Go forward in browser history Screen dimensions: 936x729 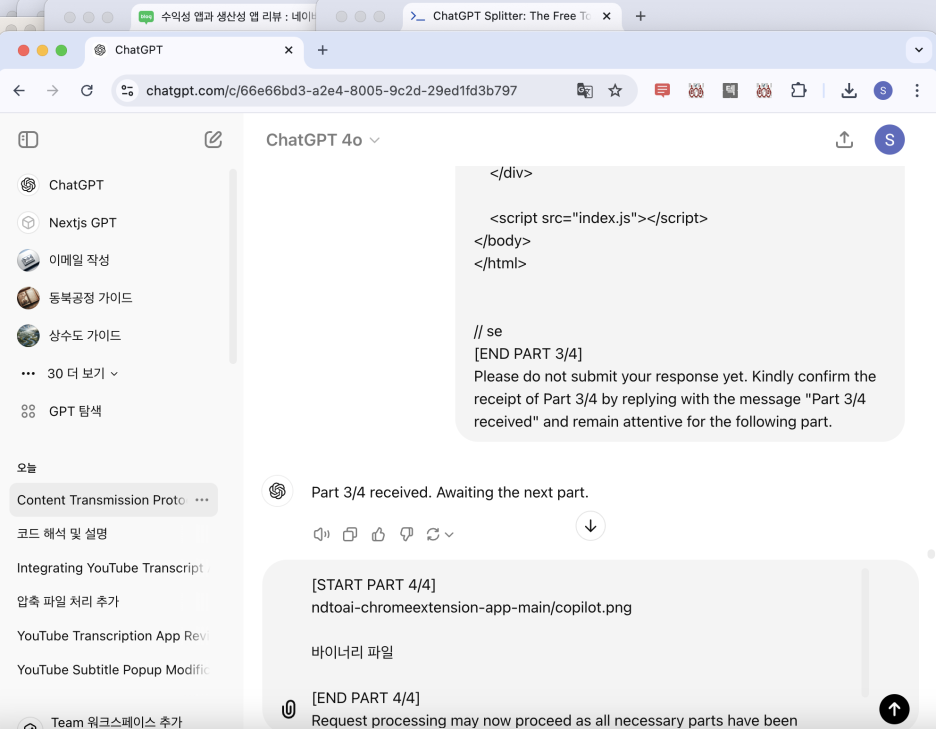pos(53,91)
